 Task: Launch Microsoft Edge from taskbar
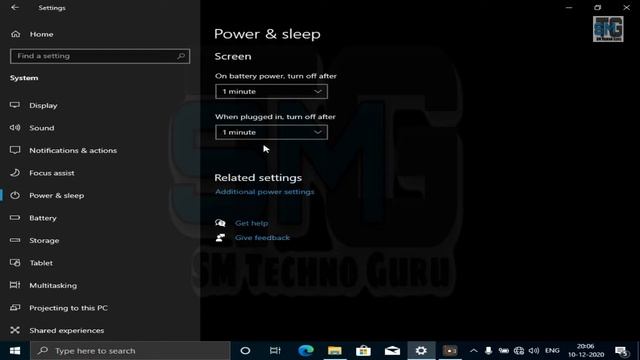(x=305, y=351)
